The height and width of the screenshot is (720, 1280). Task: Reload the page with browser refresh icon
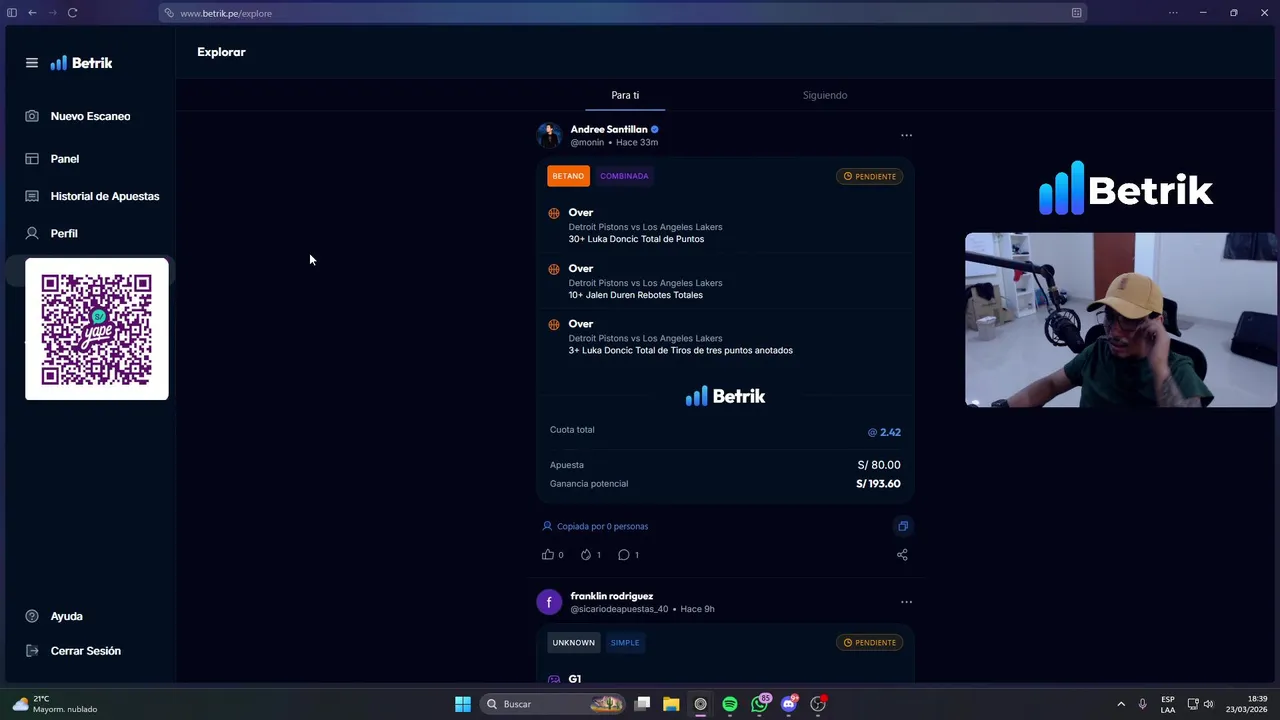coord(72,13)
